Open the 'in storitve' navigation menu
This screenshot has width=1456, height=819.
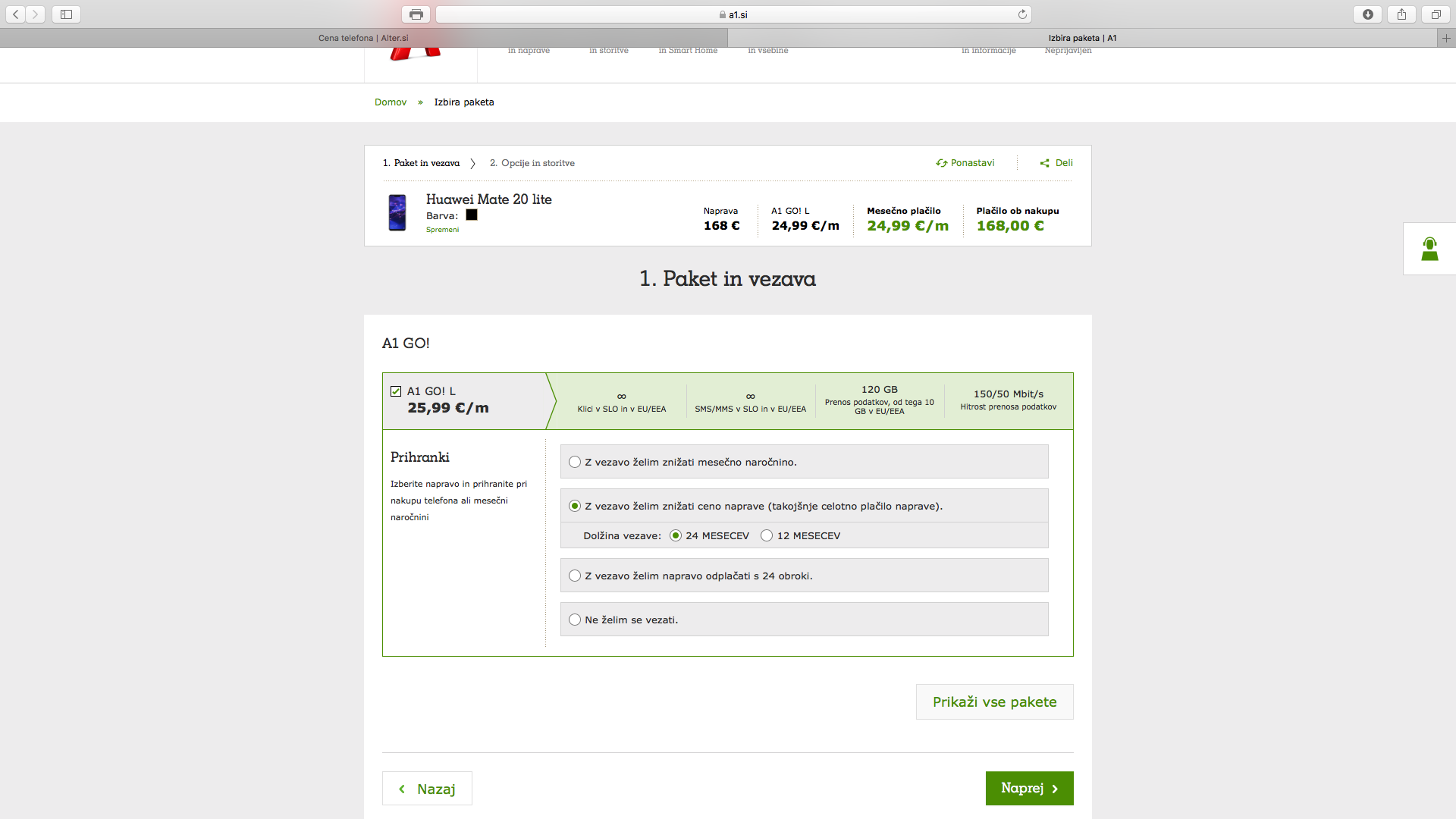tap(609, 50)
